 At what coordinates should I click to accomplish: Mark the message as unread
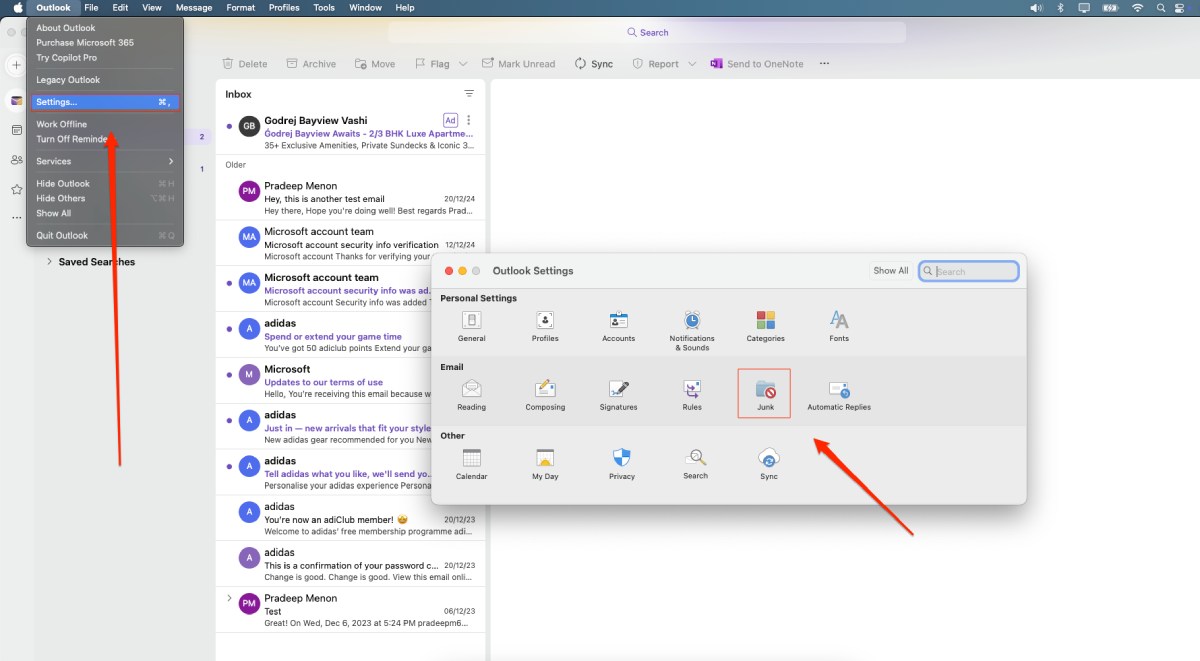tap(519, 63)
